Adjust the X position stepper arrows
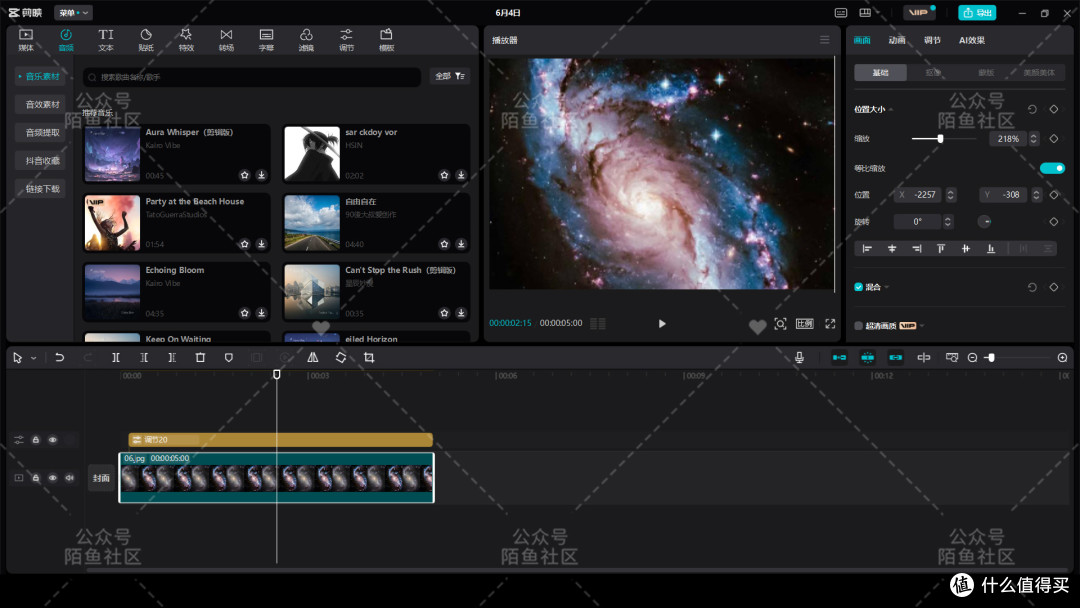Screen dimensions: 1080x608 click(x=951, y=195)
